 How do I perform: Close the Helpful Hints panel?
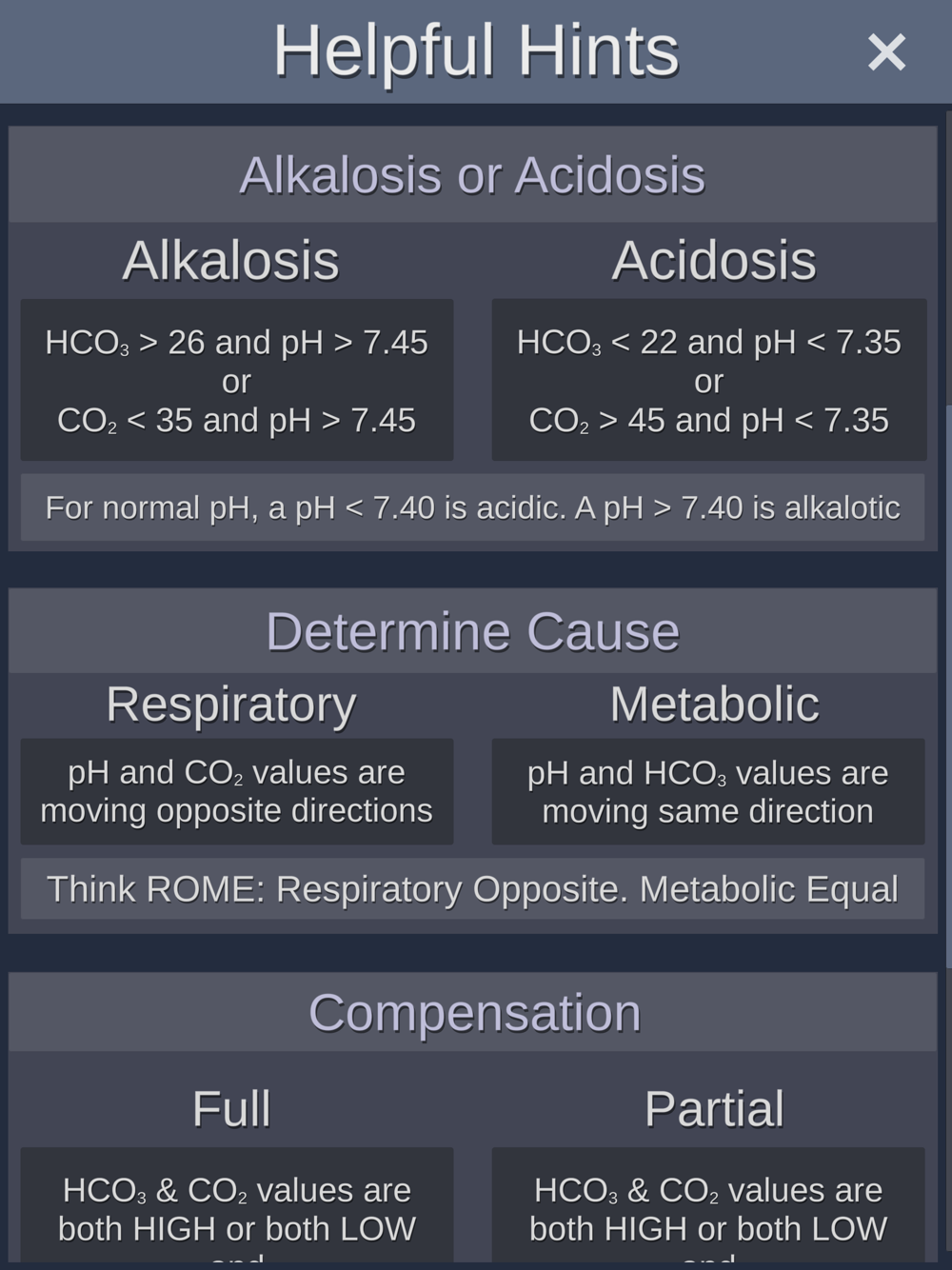pyautogui.click(x=886, y=52)
